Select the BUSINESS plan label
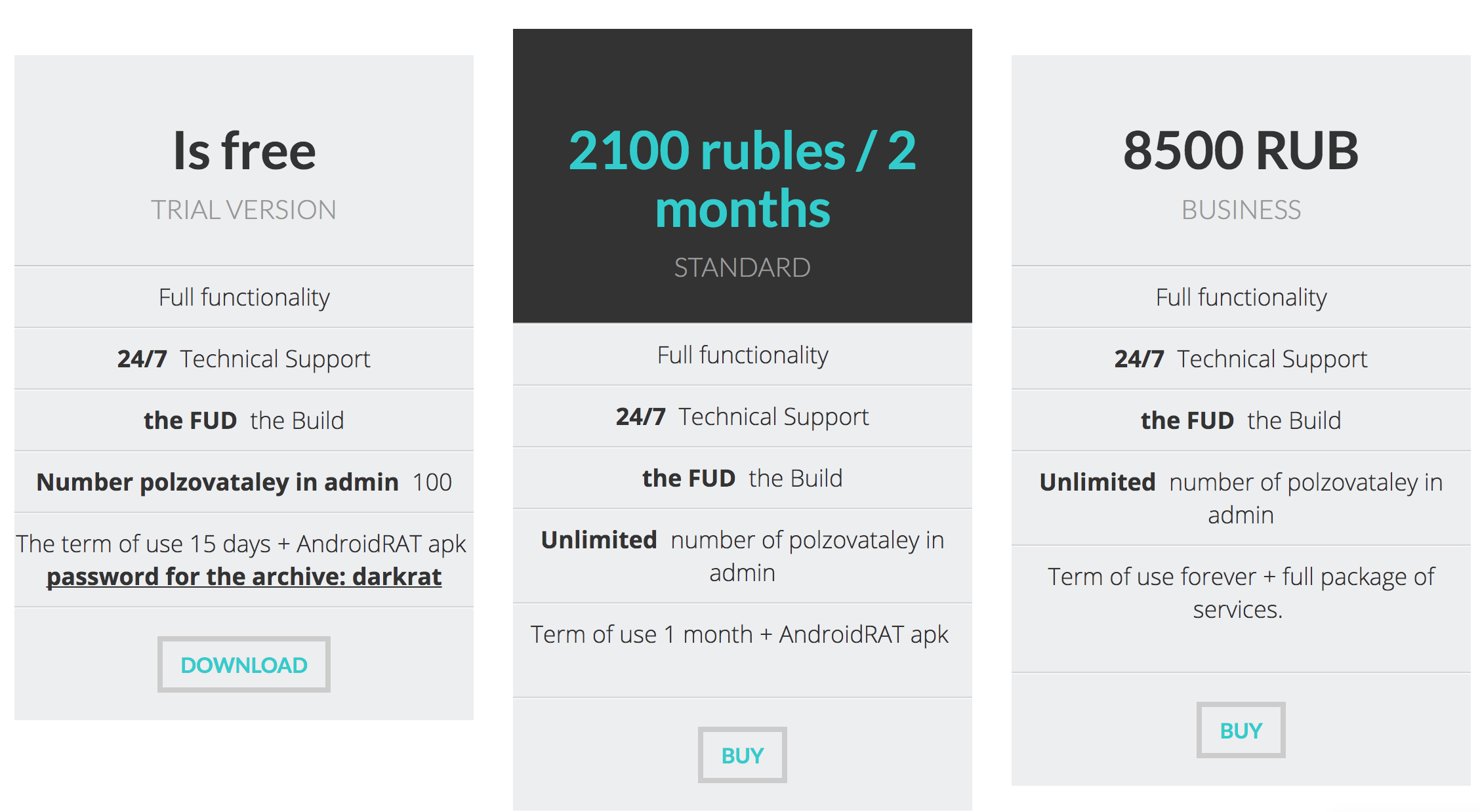The width and height of the screenshot is (1480, 812). click(1241, 210)
